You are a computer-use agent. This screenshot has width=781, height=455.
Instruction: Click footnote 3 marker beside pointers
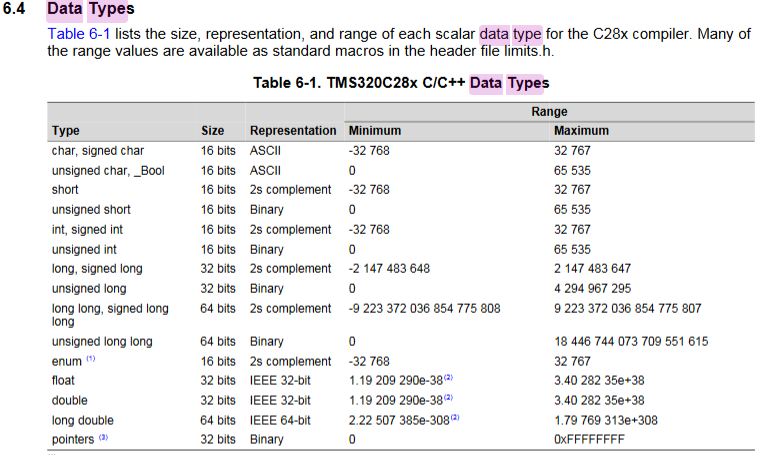click(103, 438)
